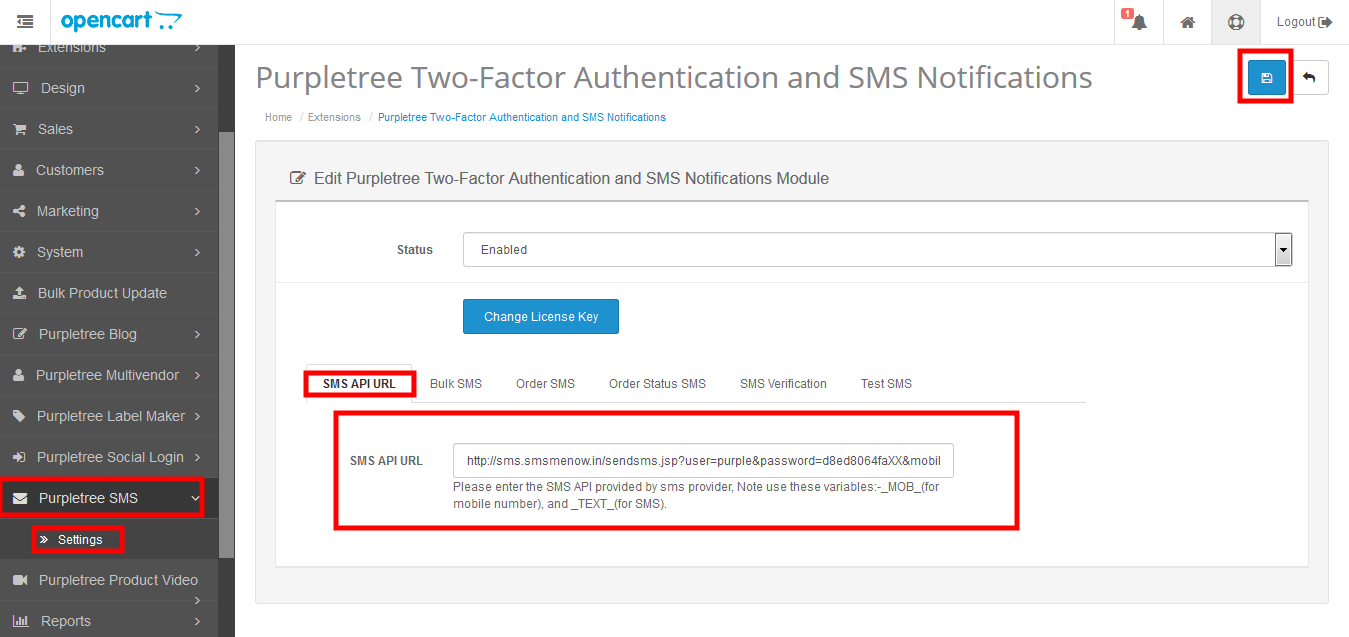Click the Marketing share icon
Viewport: 1349px width, 637px height.
click(x=19, y=211)
